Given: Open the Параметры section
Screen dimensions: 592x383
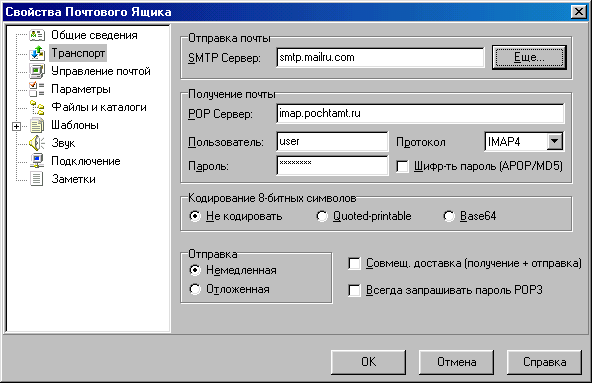Looking at the screenshot, I should (x=81, y=89).
